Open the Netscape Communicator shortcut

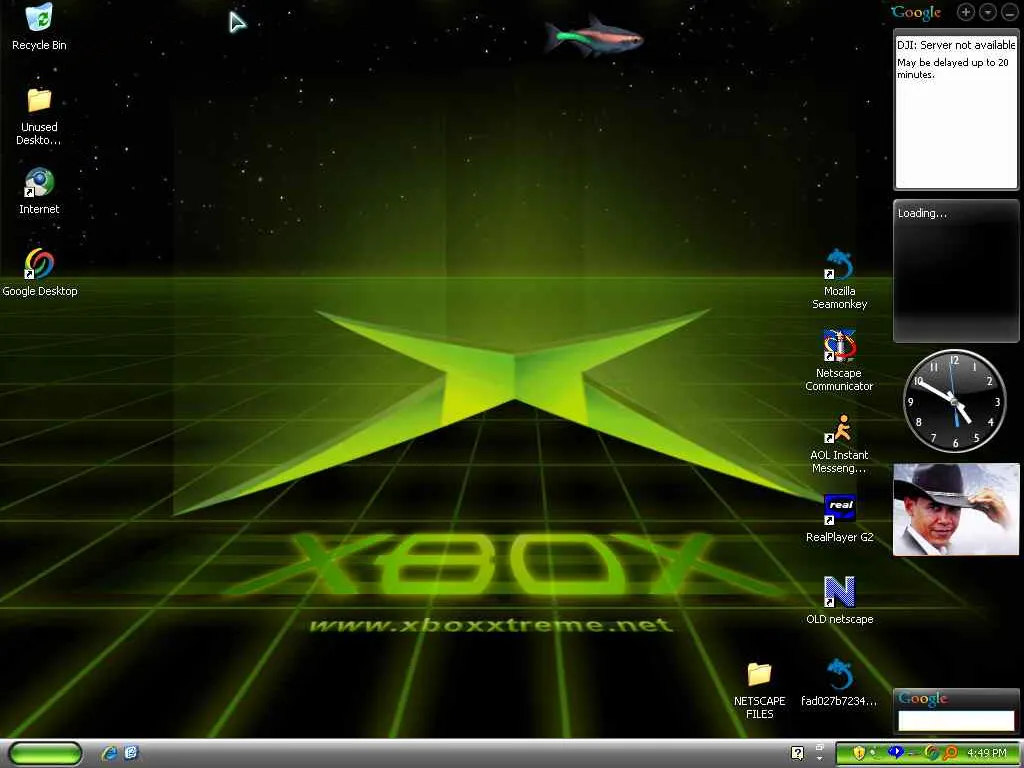[839, 360]
